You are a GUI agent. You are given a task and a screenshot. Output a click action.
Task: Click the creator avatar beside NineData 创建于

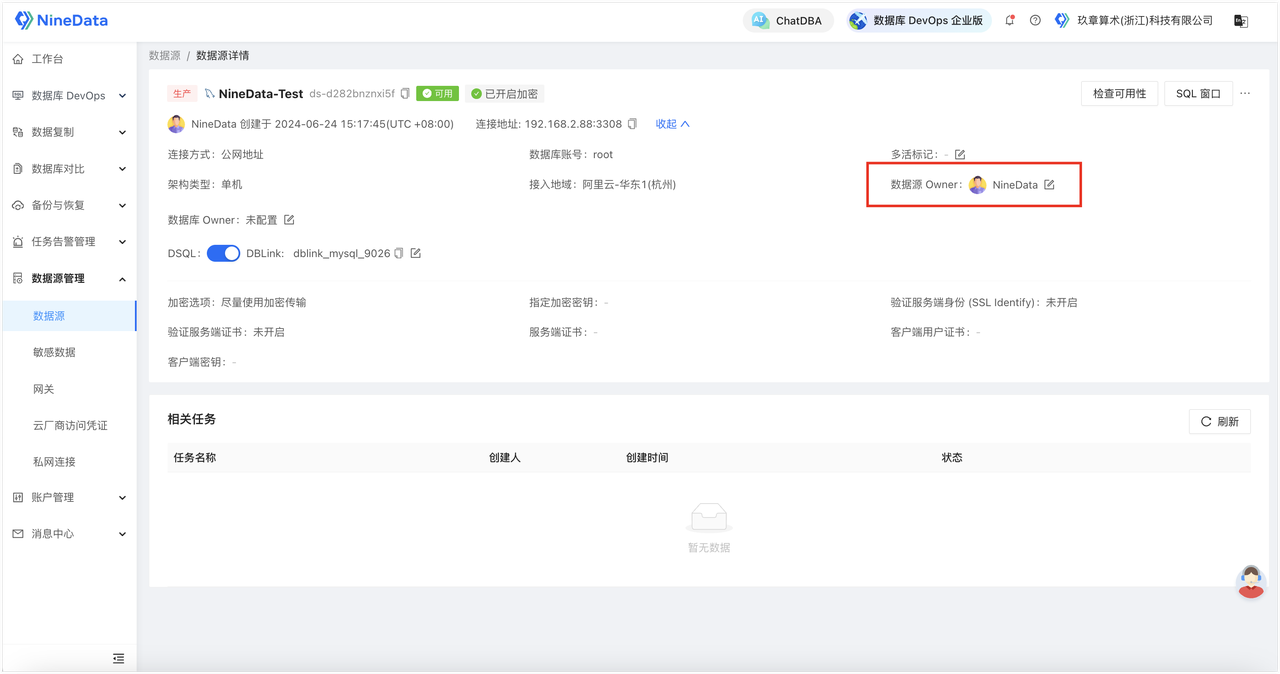(x=176, y=124)
